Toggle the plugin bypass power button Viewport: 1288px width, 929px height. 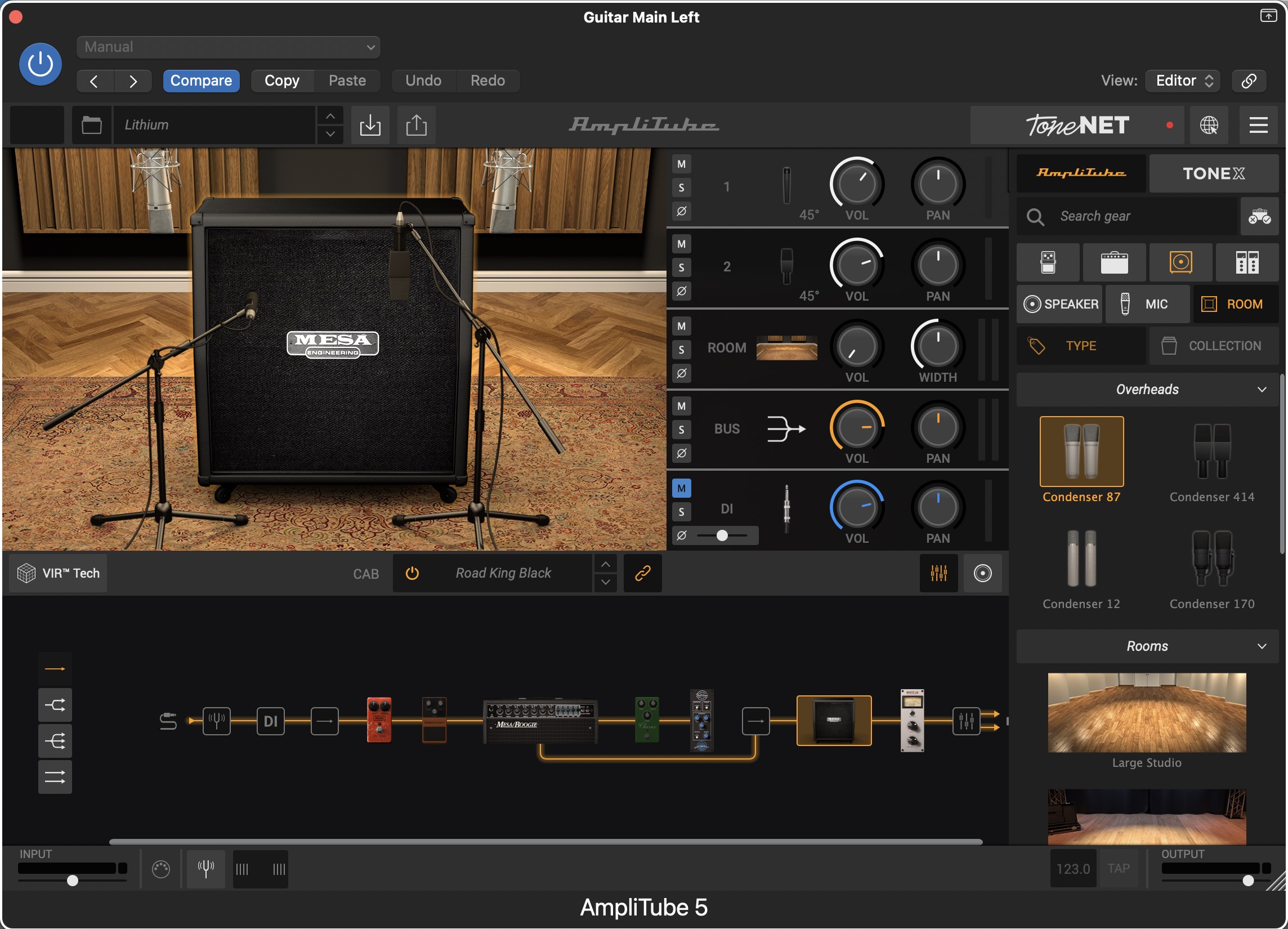tap(41, 64)
